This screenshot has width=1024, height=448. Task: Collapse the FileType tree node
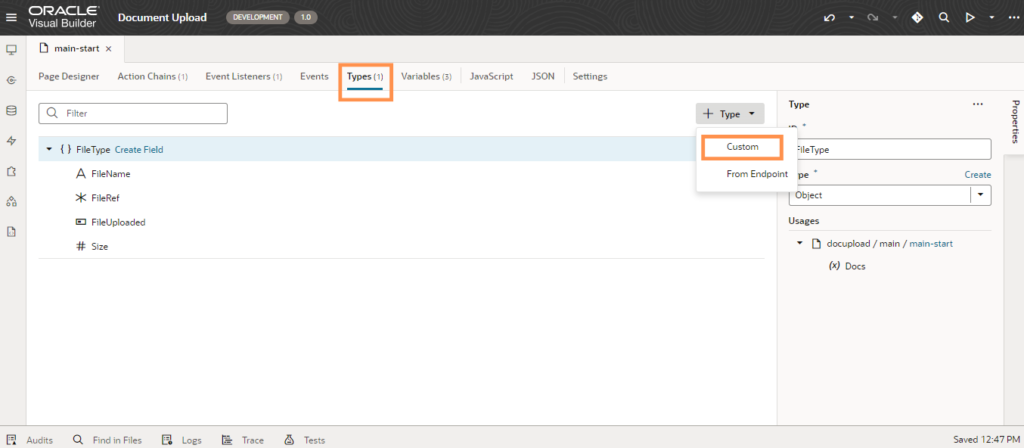(x=49, y=150)
